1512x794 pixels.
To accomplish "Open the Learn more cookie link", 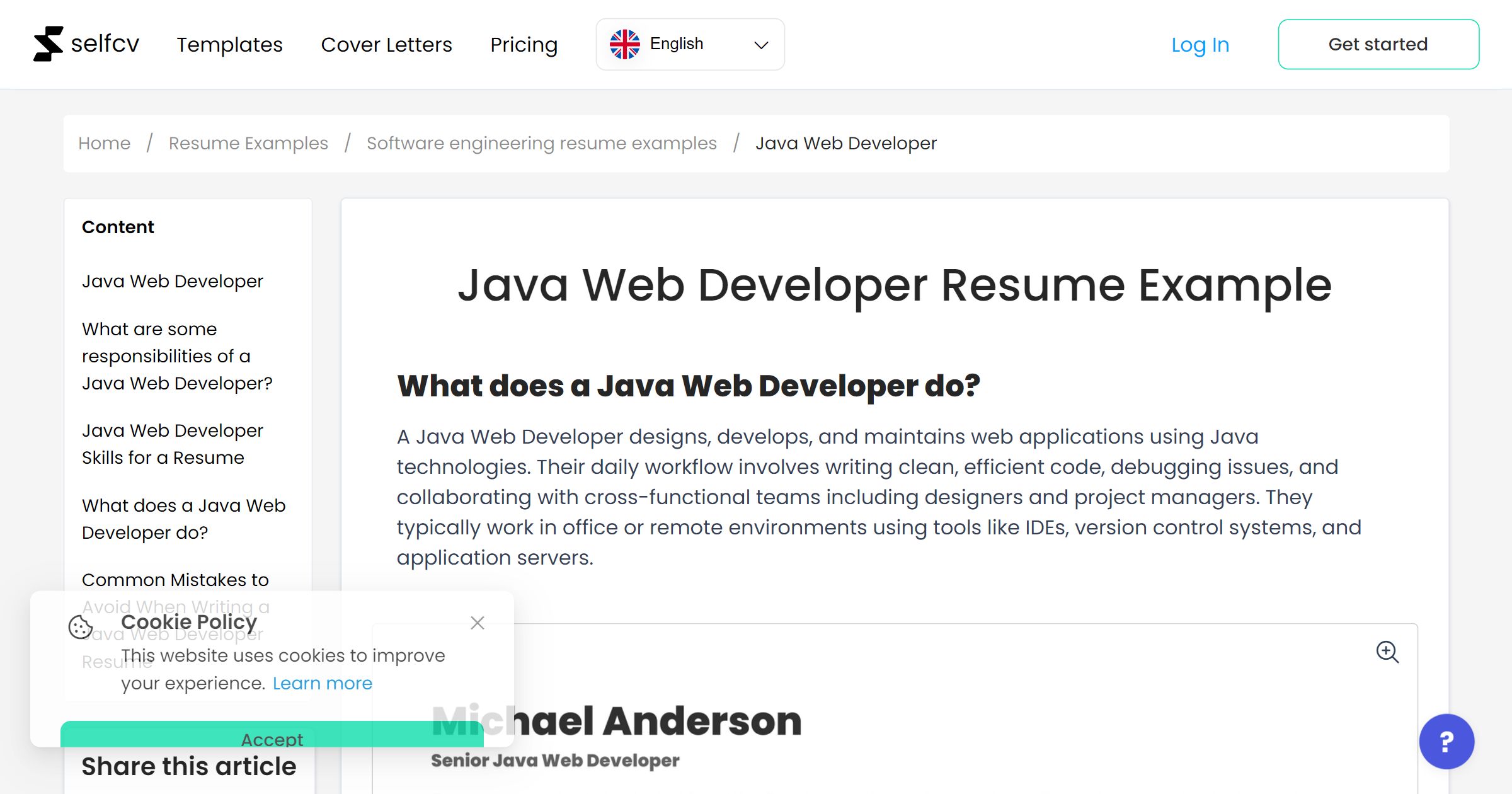I will [323, 683].
